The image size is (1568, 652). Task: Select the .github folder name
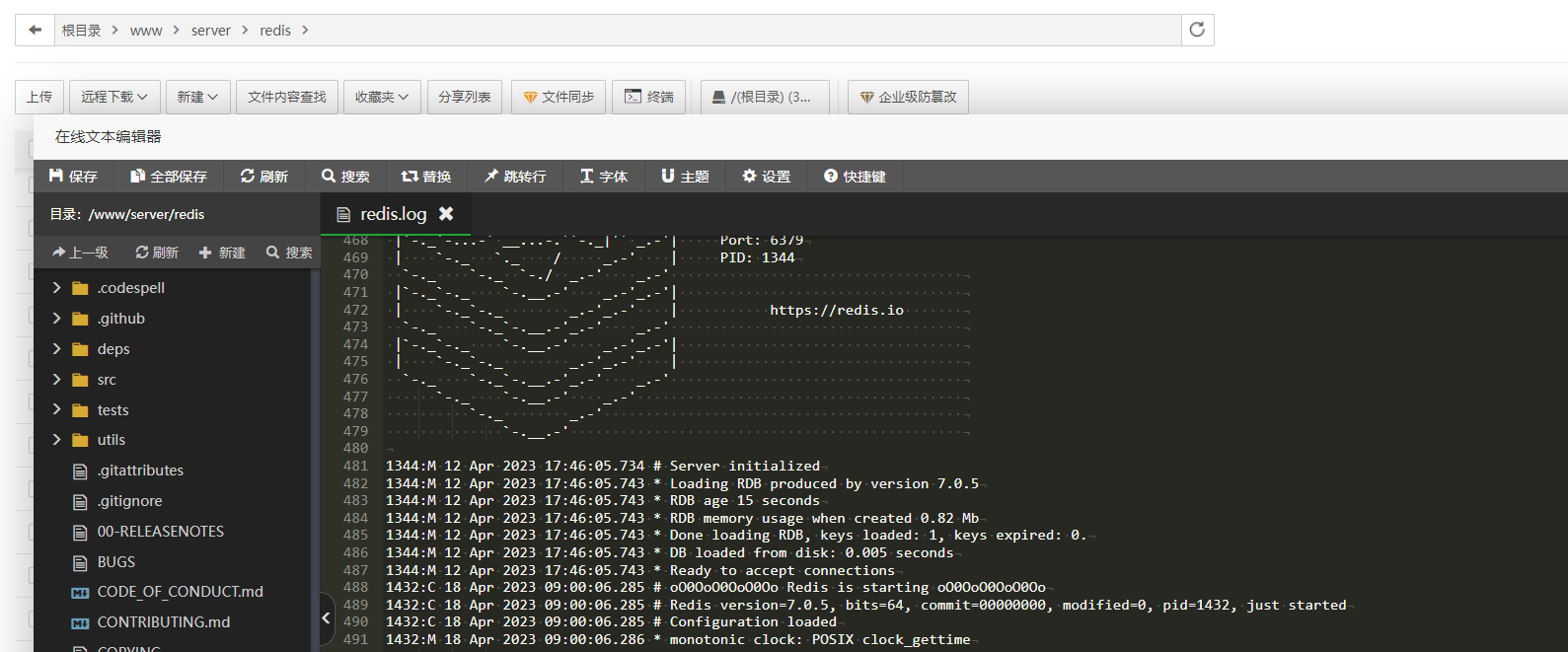click(x=121, y=319)
